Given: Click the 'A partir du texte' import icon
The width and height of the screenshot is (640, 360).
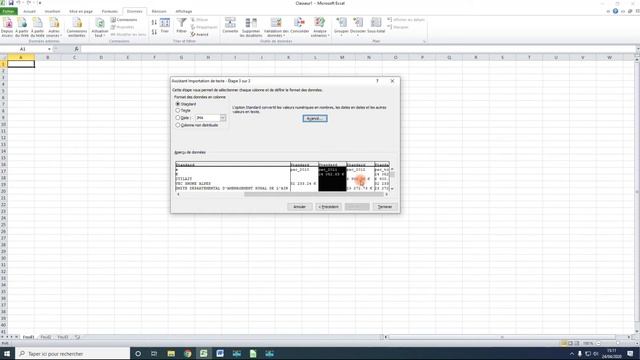Looking at the screenshot, I should coord(38,27).
